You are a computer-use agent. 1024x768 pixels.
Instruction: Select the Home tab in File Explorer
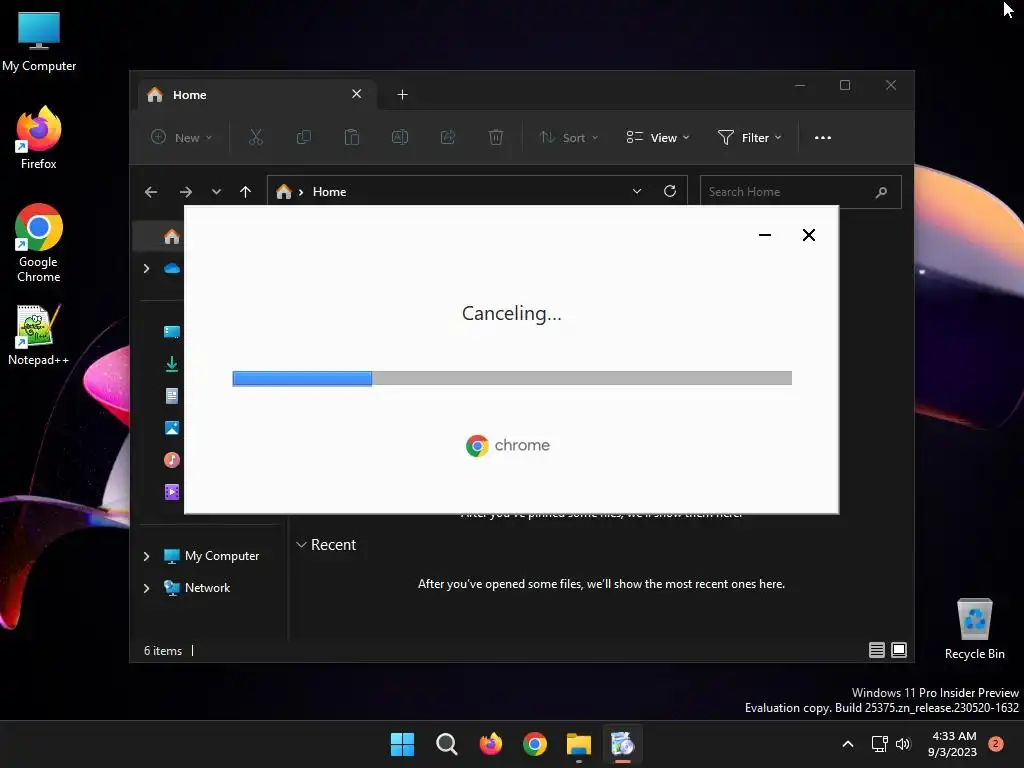coord(256,95)
